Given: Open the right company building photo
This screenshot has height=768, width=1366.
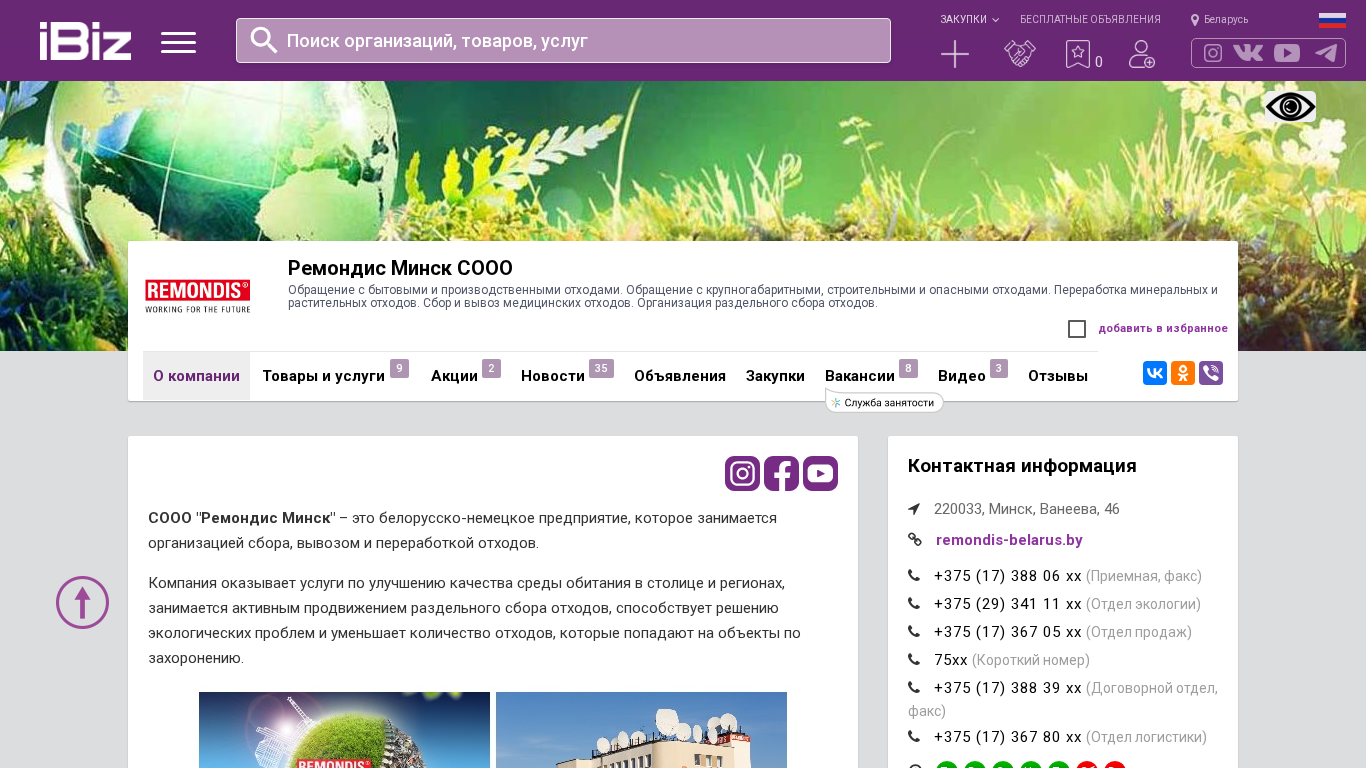Looking at the screenshot, I should pos(641,730).
